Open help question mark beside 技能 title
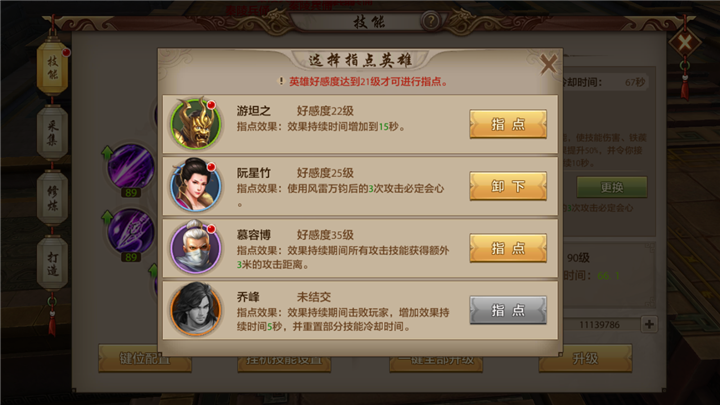The image size is (720, 405). [430, 21]
